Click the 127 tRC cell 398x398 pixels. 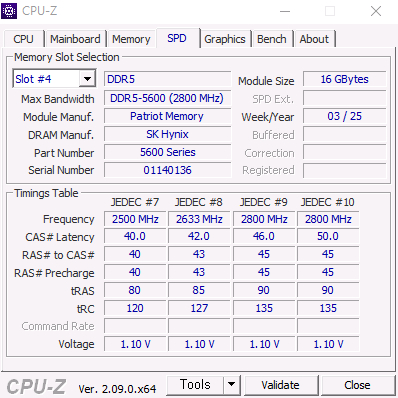[199, 308]
